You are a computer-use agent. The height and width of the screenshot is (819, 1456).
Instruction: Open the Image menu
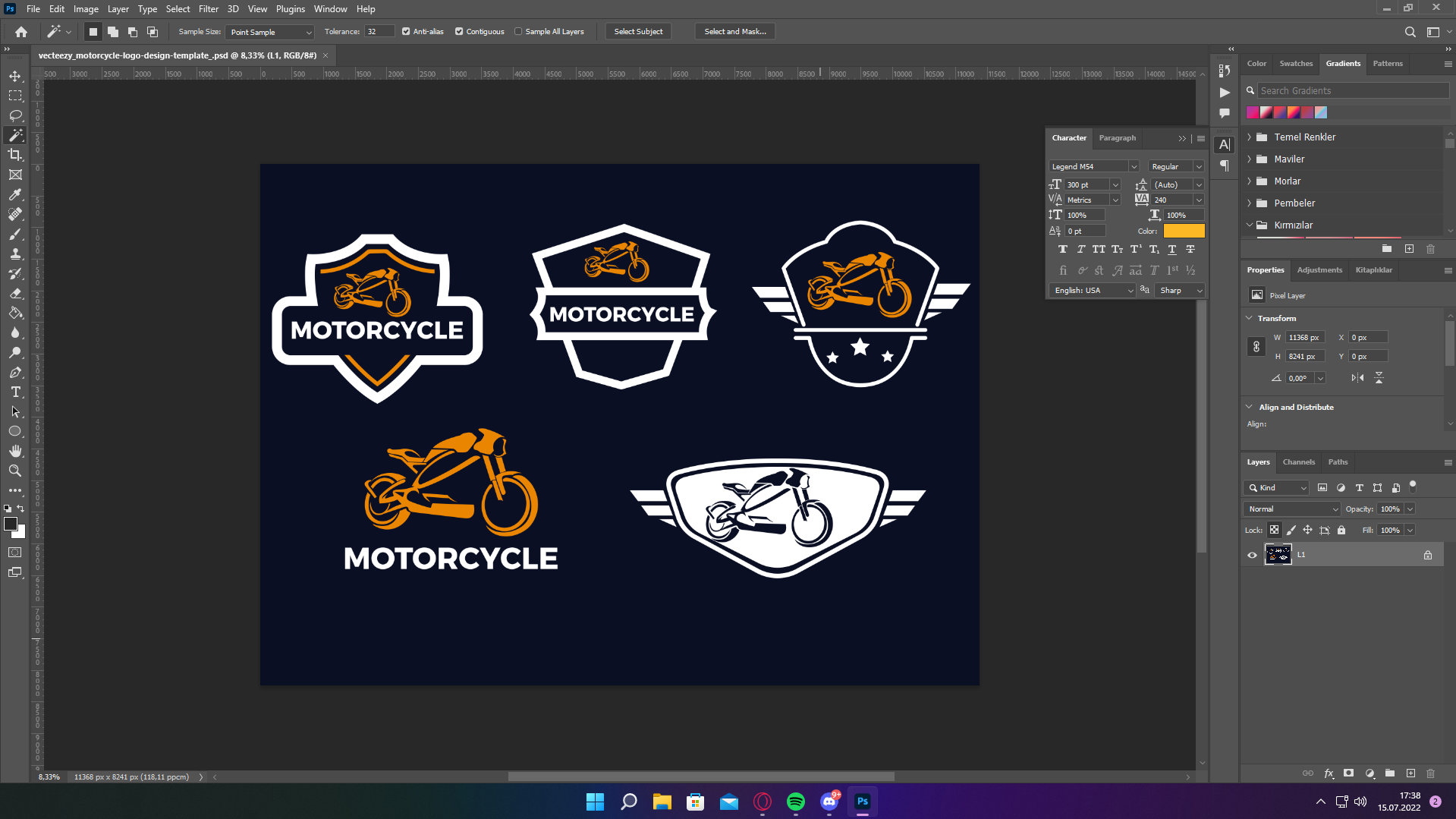[86, 9]
